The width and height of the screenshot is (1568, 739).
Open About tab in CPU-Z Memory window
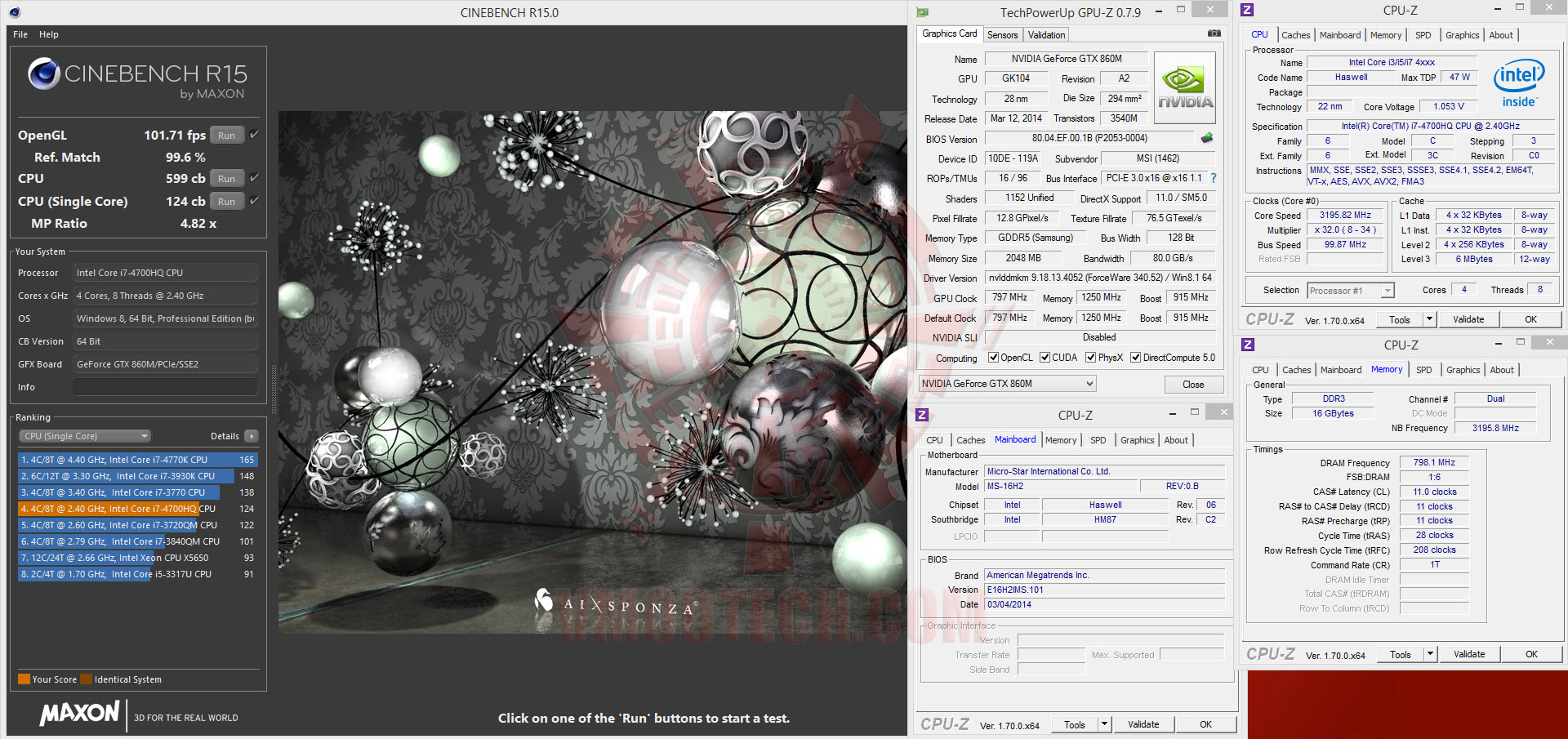tap(1502, 370)
